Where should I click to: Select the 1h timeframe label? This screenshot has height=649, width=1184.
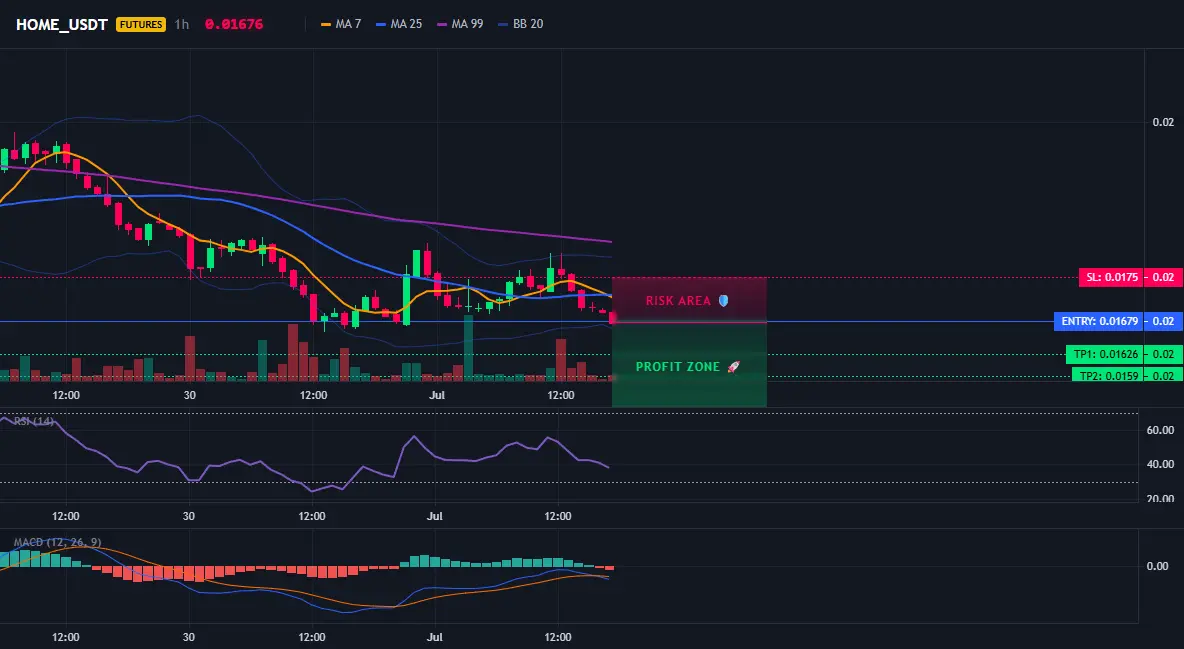click(182, 24)
